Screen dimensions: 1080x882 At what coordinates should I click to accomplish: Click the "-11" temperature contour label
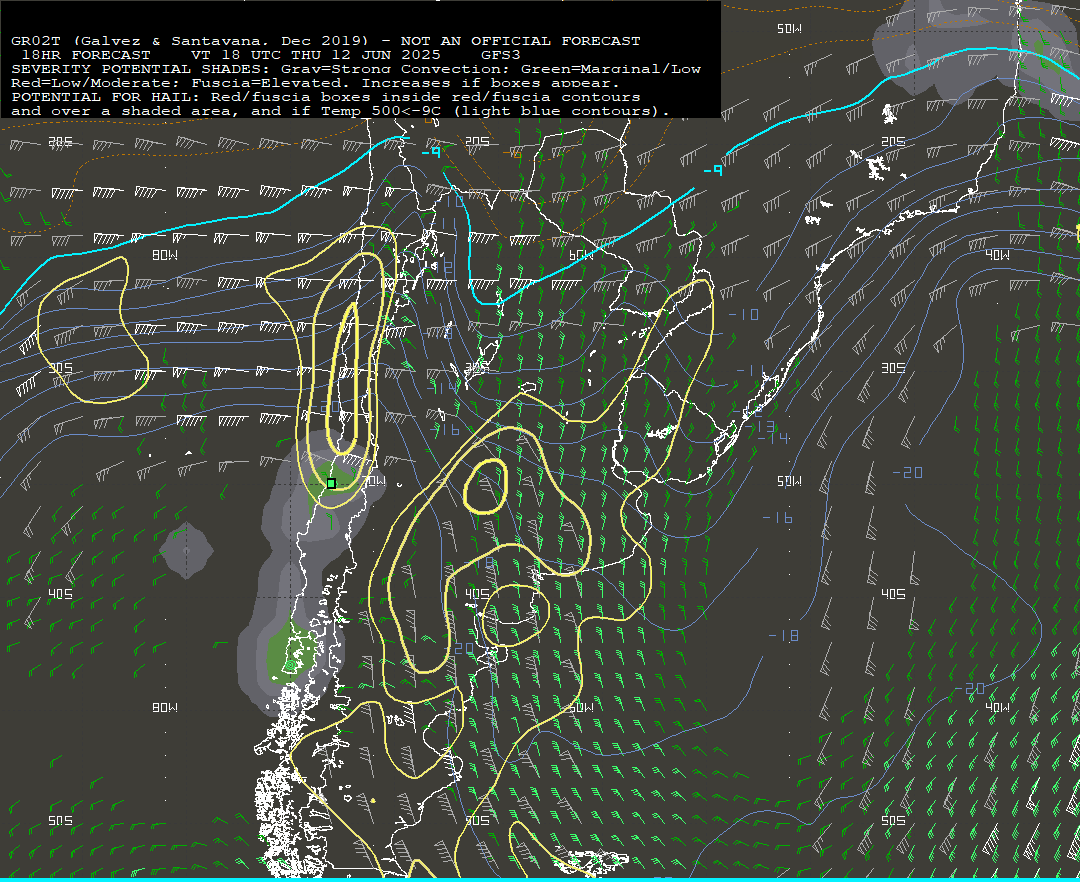coord(750,370)
